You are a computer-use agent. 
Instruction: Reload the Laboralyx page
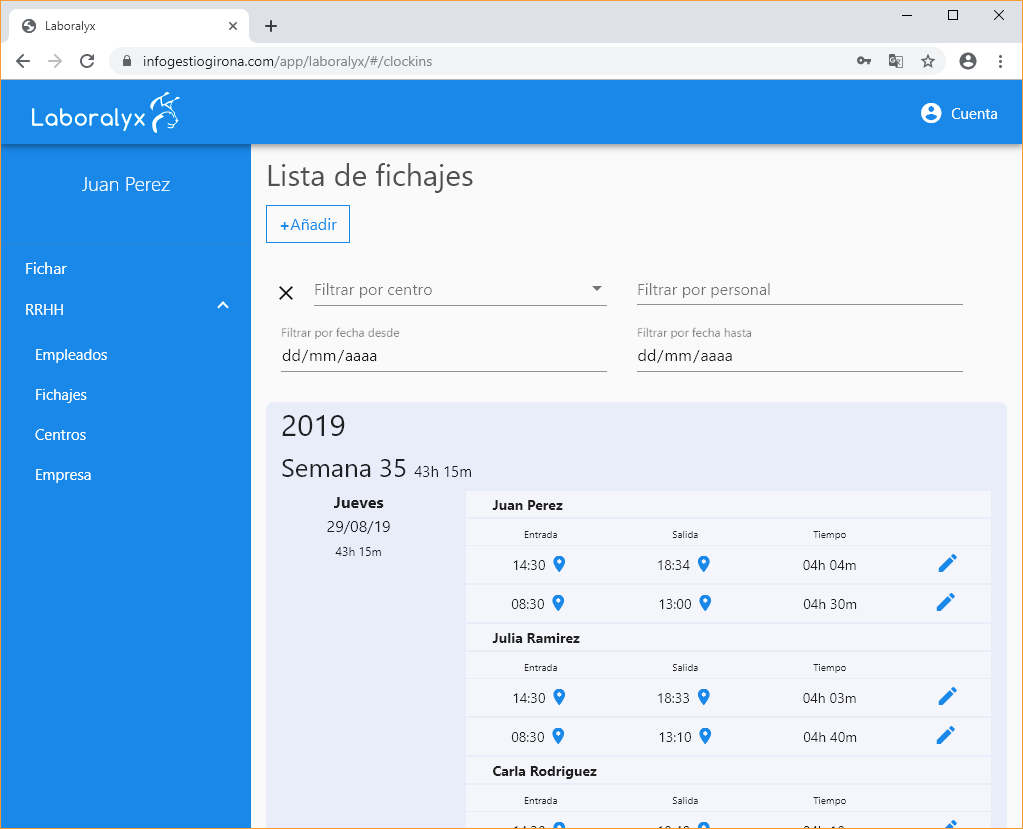click(x=87, y=61)
